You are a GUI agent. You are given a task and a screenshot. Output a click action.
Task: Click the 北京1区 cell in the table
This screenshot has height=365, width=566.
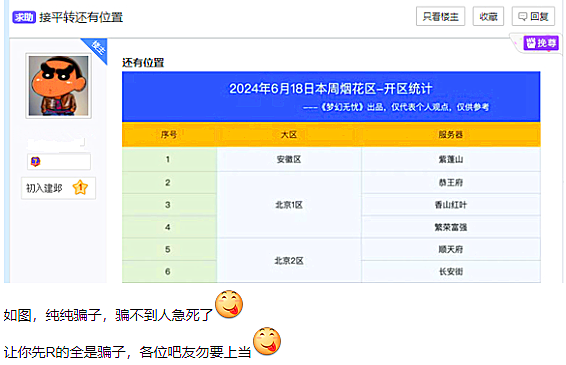[289, 205]
